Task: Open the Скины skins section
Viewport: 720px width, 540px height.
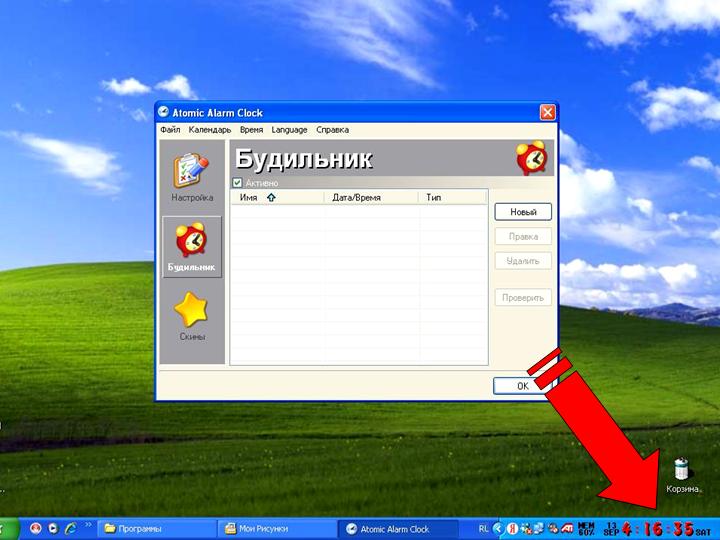Action: pos(191,316)
